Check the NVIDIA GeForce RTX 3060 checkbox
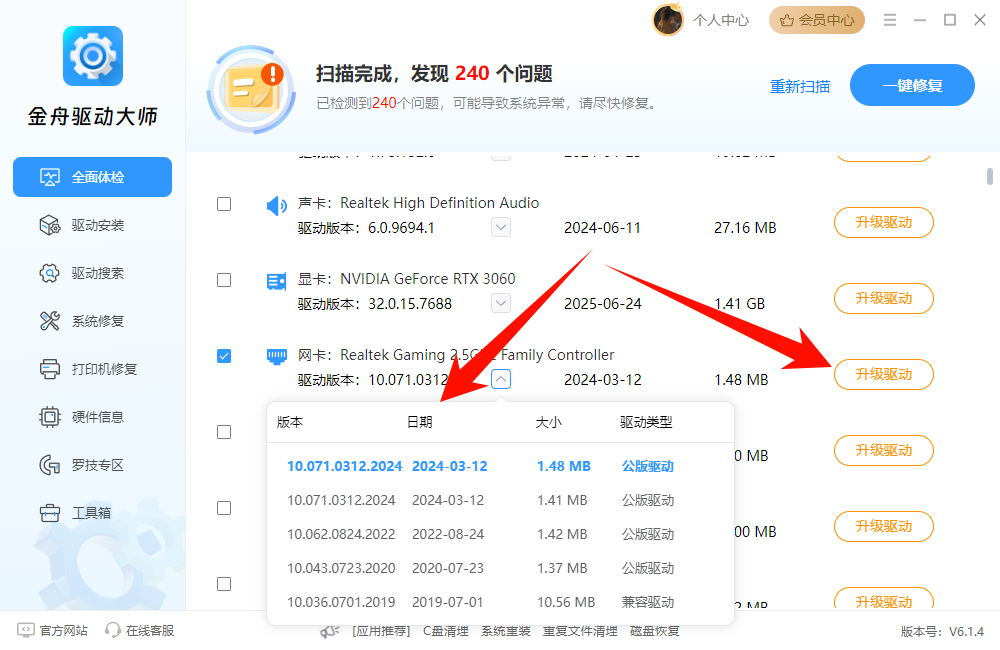Screen dimensions: 1000x650 click(224, 280)
